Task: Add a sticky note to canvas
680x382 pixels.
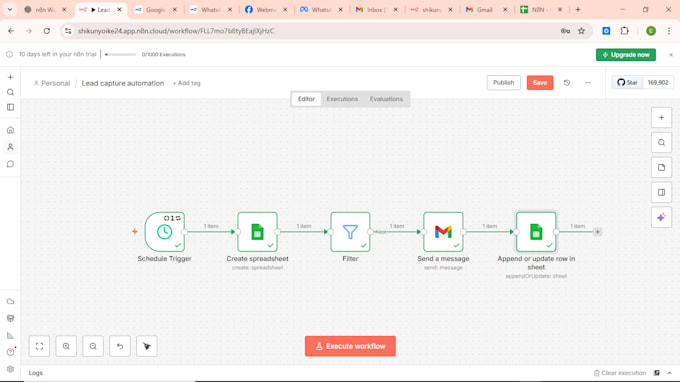Action: 661,167
